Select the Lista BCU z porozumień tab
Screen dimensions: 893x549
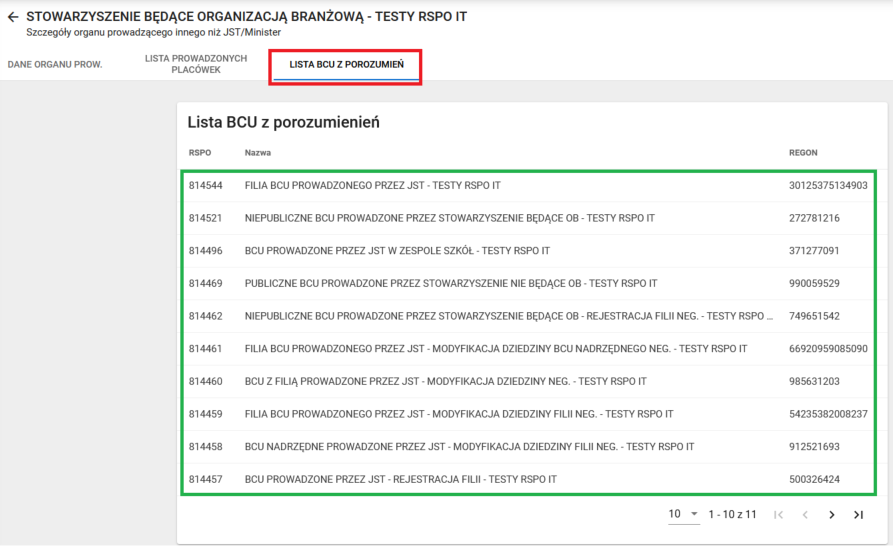346,65
